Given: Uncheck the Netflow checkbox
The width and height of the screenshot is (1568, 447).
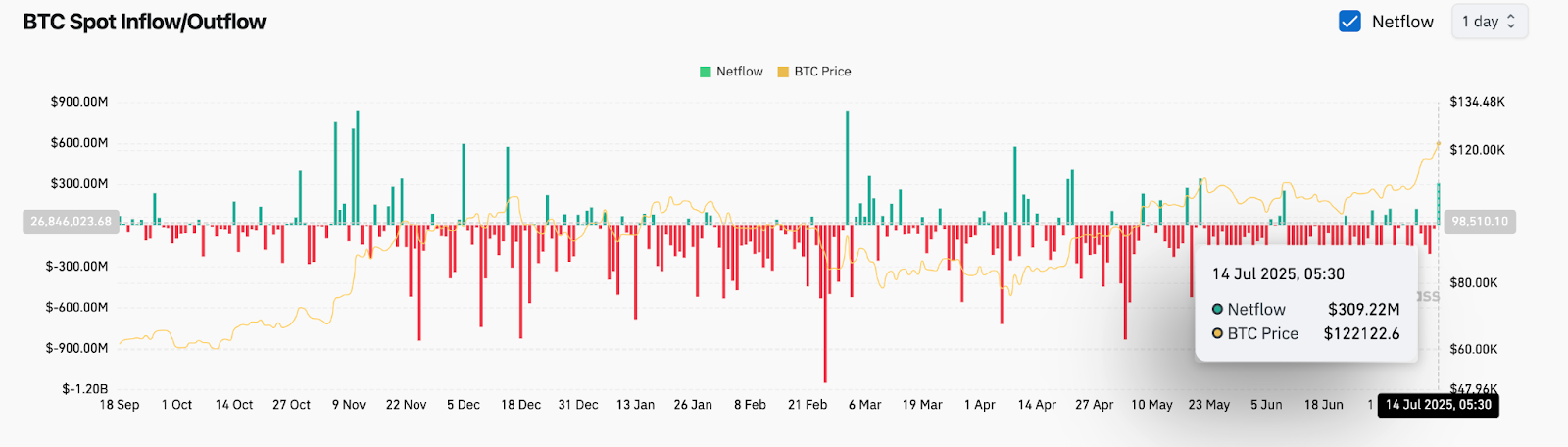Looking at the screenshot, I should (1349, 22).
